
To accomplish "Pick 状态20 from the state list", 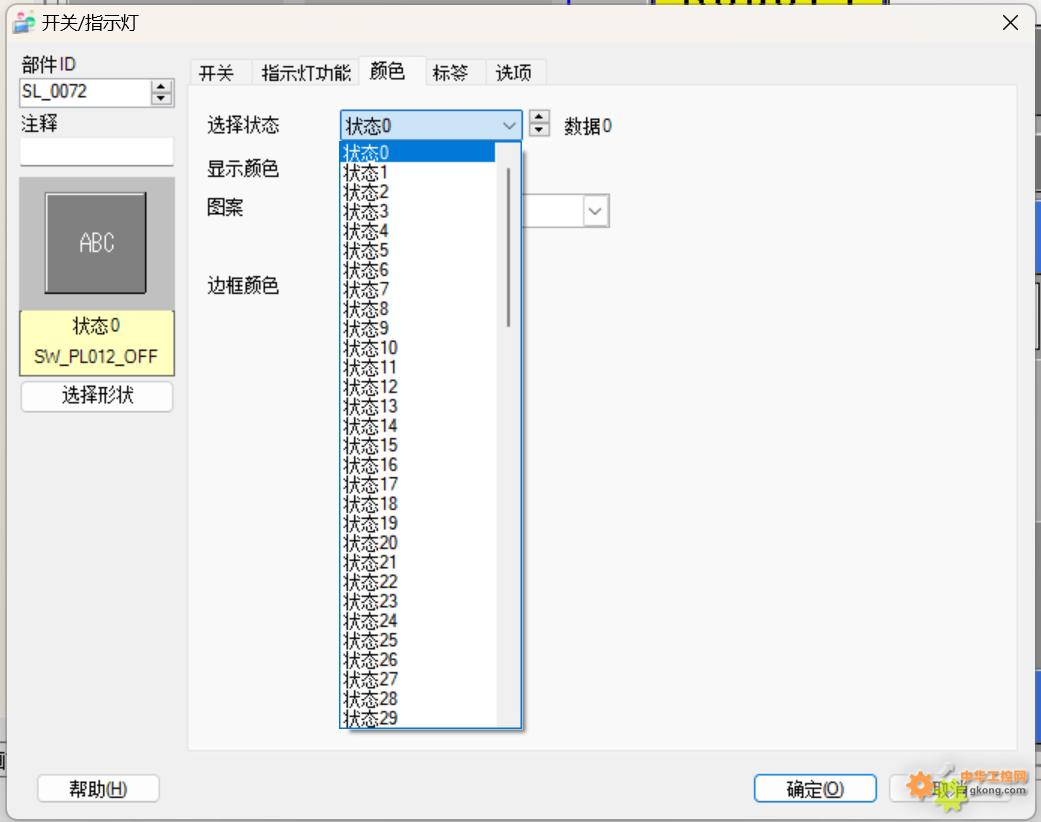I will pyautogui.click(x=370, y=543).
